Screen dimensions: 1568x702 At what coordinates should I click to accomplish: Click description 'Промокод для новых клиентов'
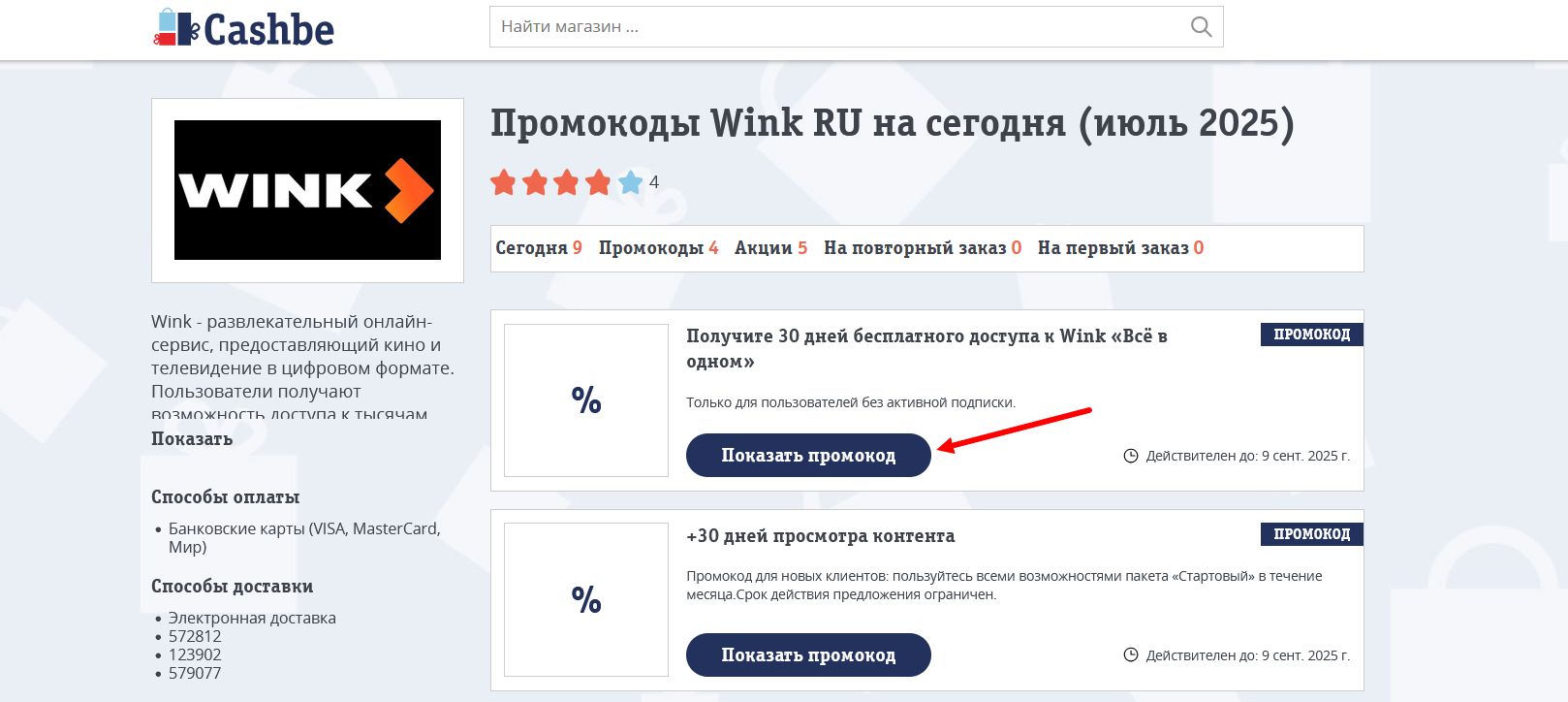click(1004, 585)
